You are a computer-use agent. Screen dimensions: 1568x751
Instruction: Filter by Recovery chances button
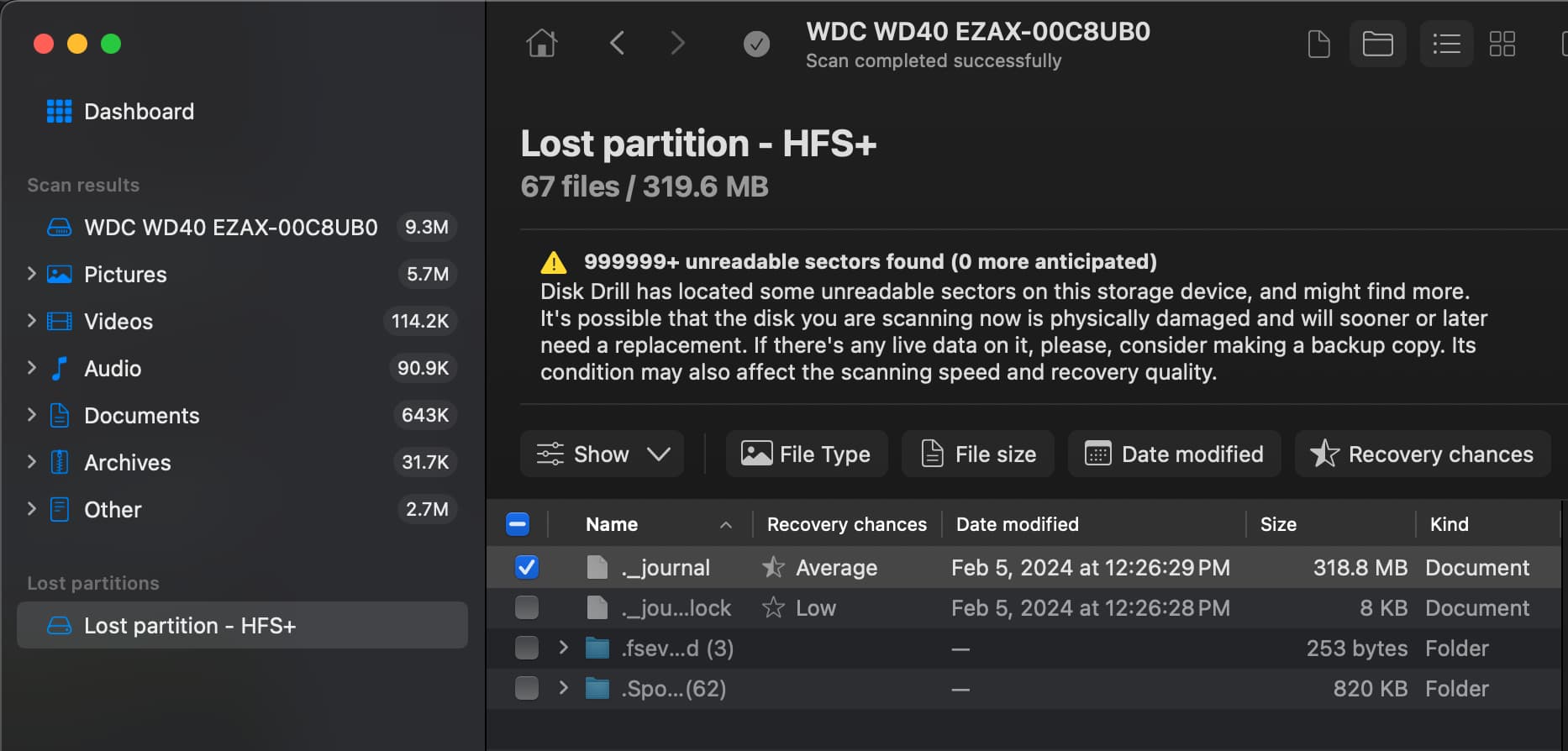[1423, 454]
